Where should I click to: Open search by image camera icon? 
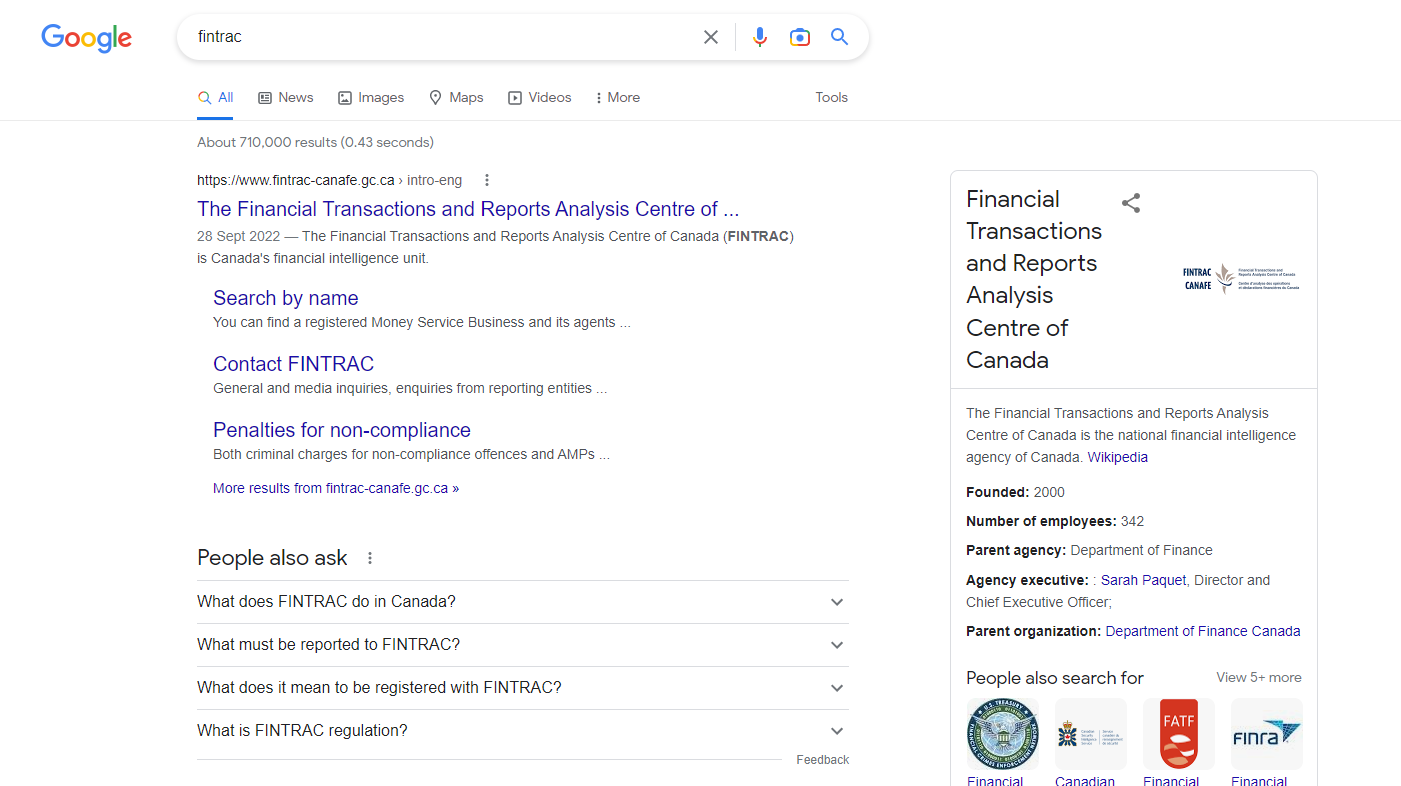(x=799, y=37)
